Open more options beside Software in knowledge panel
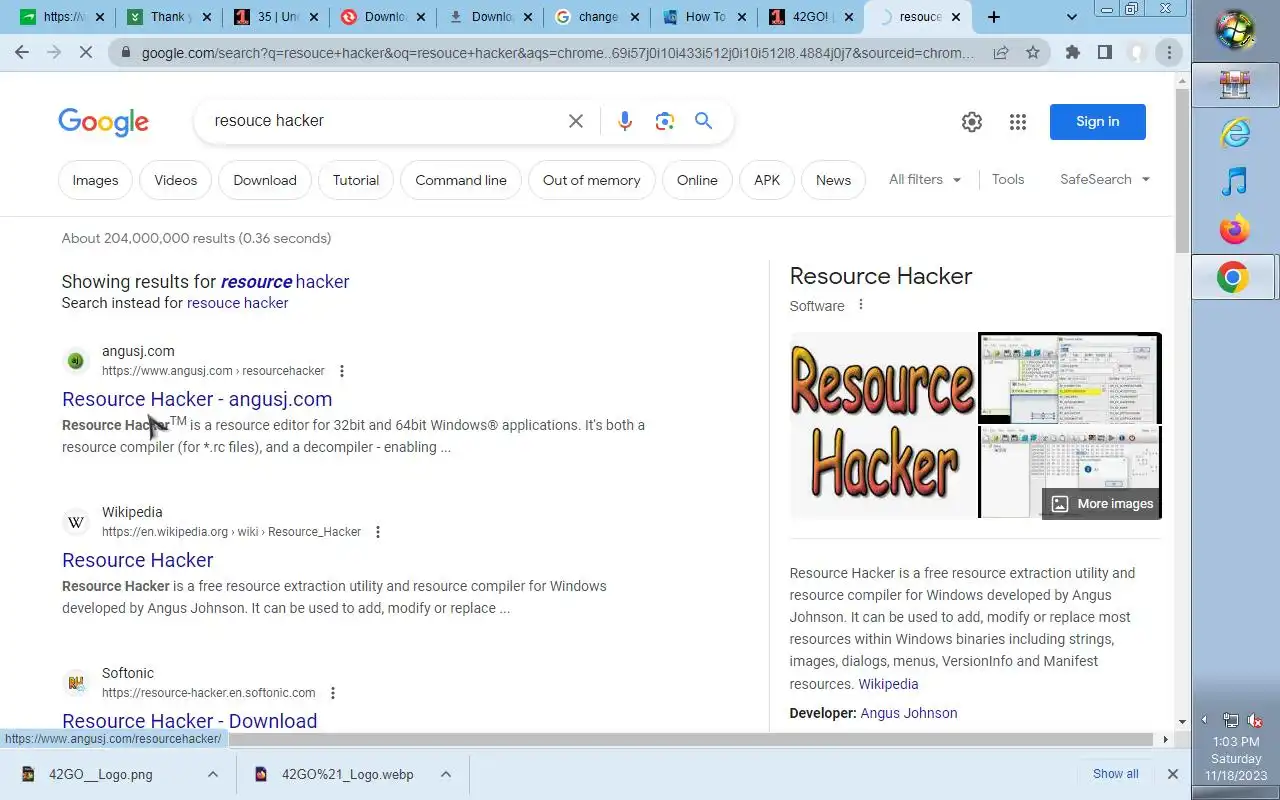The width and height of the screenshot is (1280, 800). point(861,305)
